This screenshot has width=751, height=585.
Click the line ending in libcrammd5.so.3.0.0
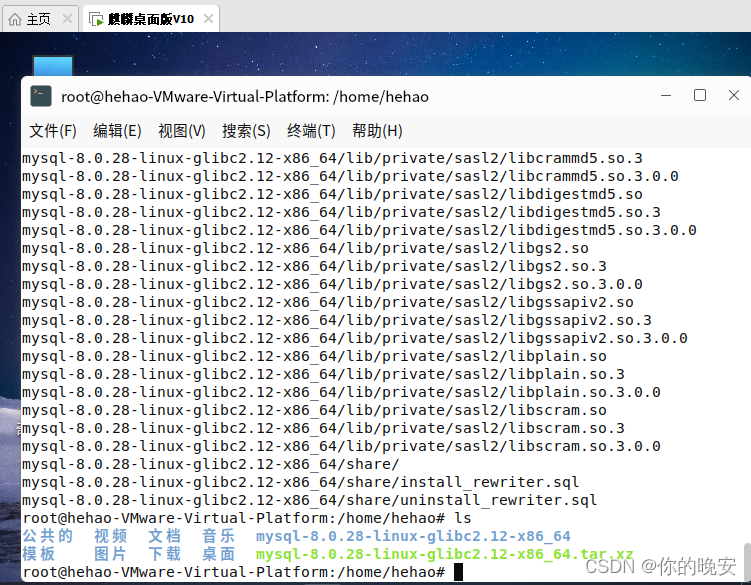pyautogui.click(x=350, y=176)
